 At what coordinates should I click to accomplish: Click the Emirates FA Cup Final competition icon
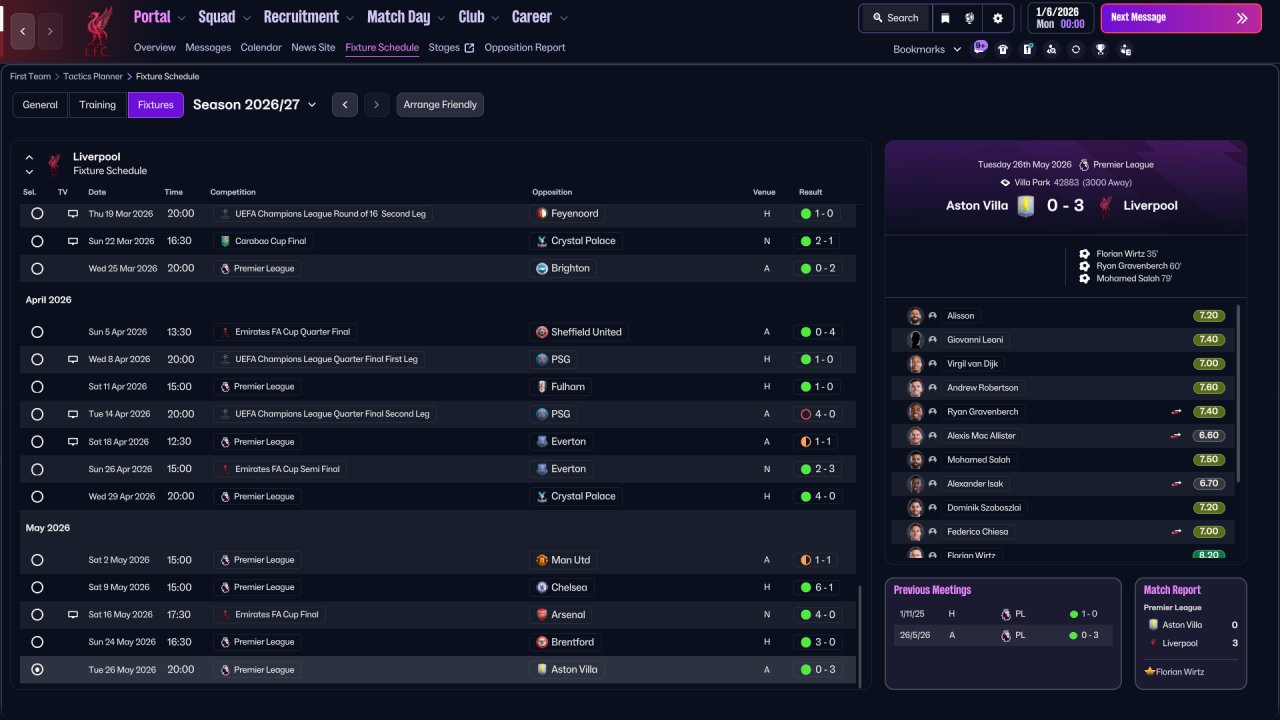225,615
